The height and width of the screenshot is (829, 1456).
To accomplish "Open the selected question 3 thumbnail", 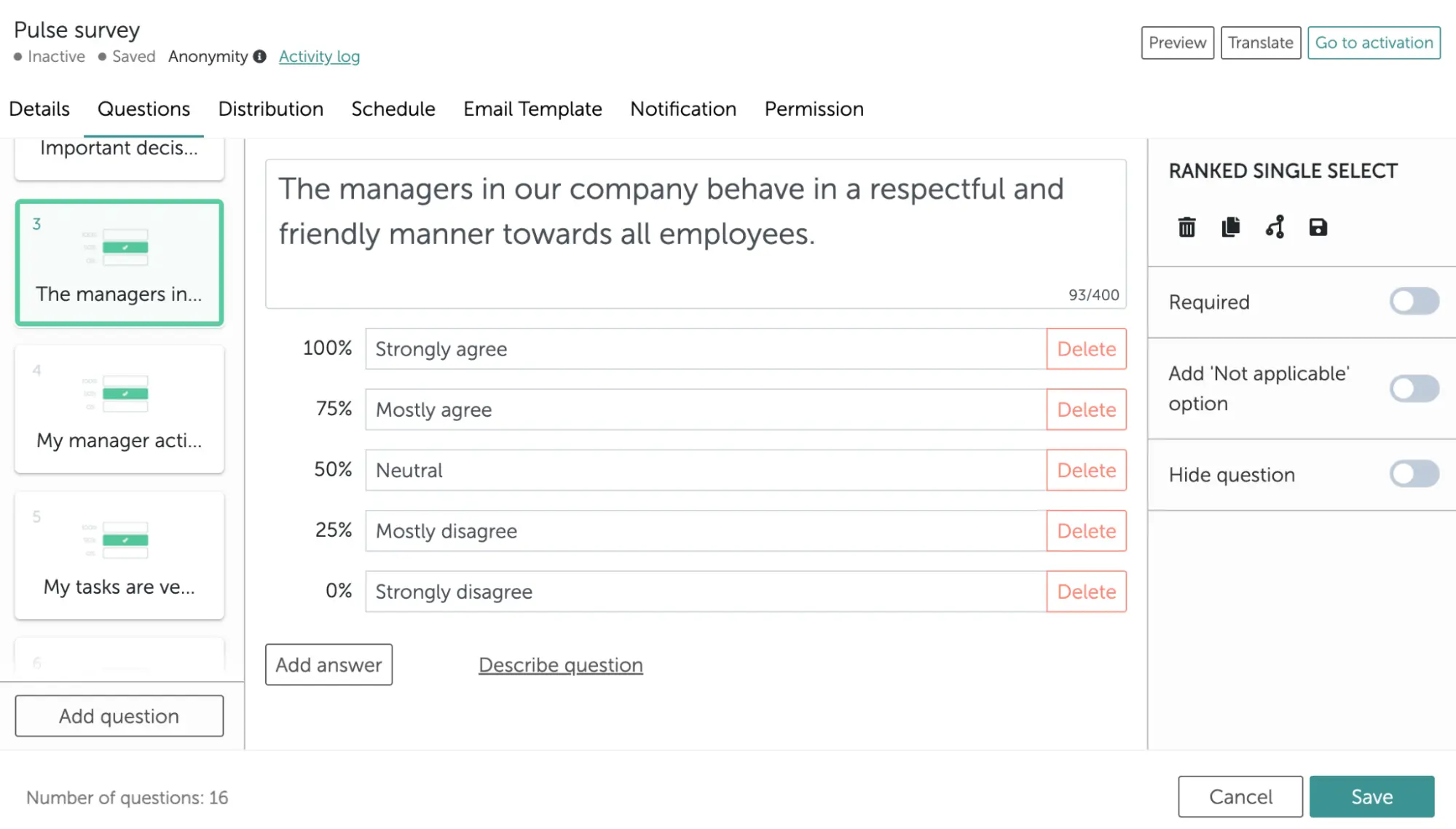I will tap(119, 263).
